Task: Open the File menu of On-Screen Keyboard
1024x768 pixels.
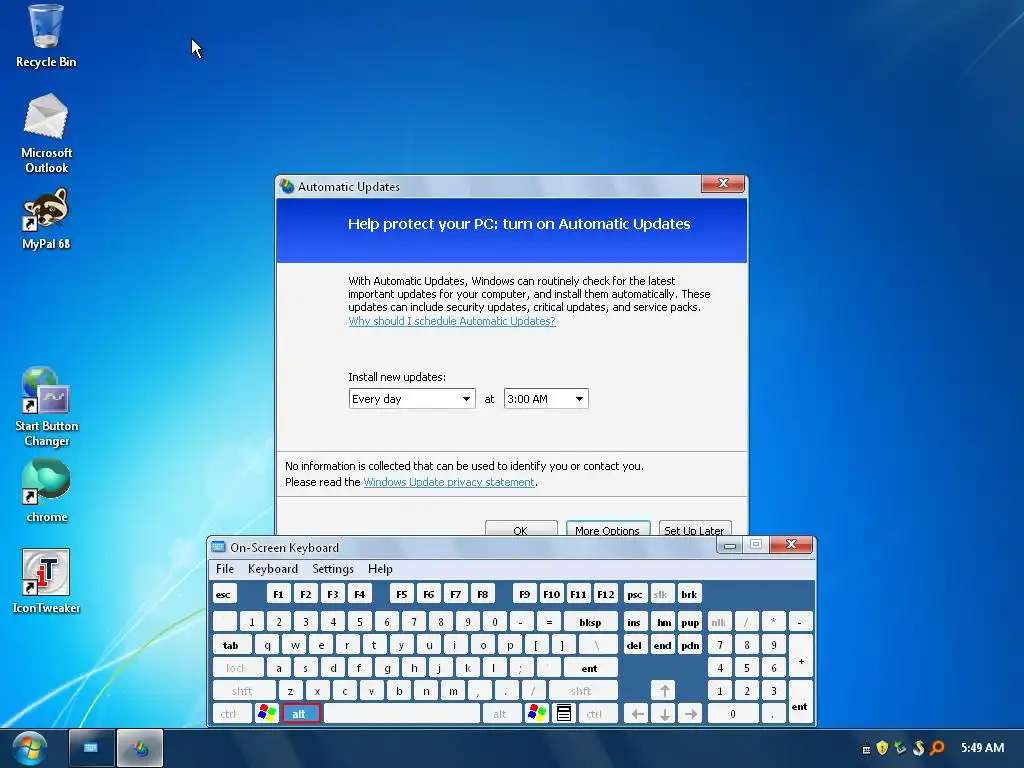Action: tap(225, 569)
